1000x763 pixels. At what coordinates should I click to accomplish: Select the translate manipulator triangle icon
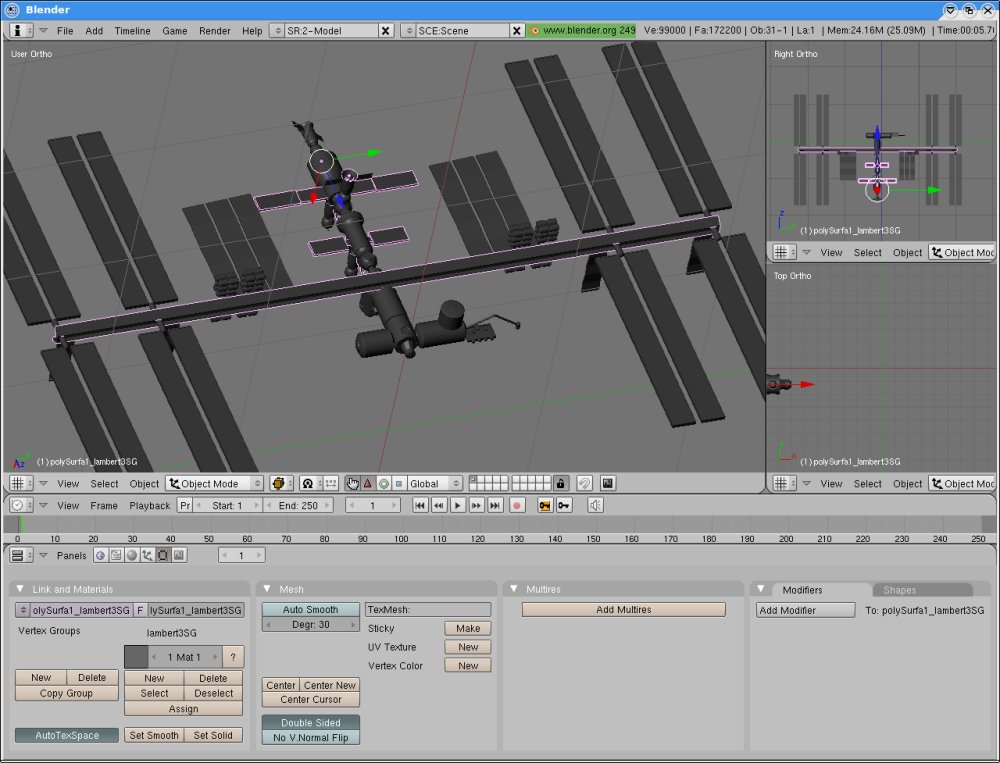[368, 484]
